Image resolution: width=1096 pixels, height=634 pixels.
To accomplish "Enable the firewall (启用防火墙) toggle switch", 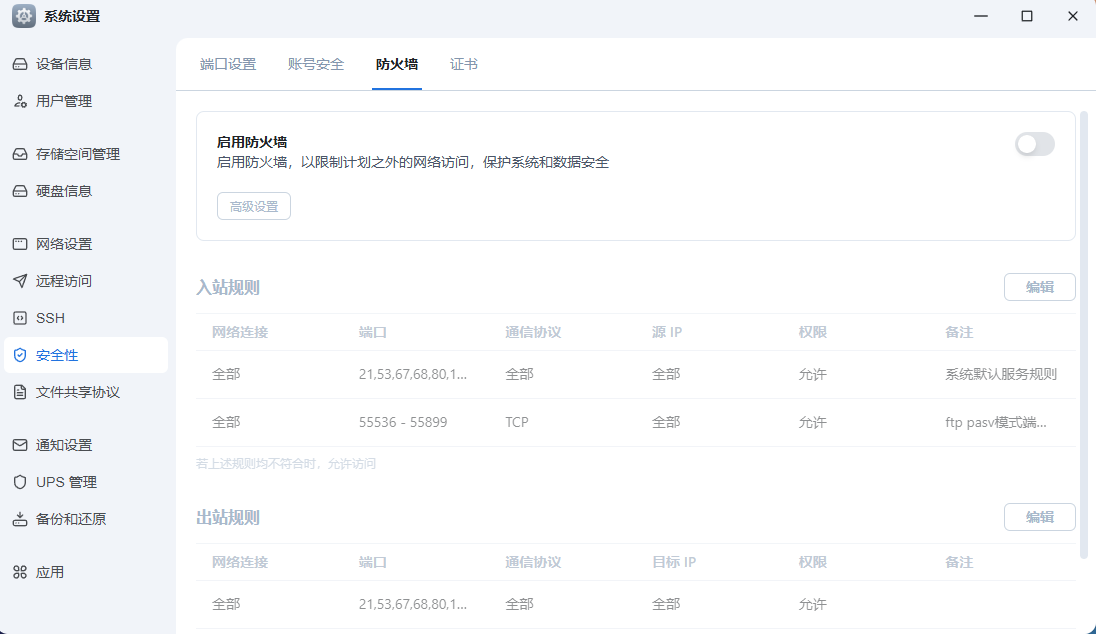I will pyautogui.click(x=1034, y=144).
